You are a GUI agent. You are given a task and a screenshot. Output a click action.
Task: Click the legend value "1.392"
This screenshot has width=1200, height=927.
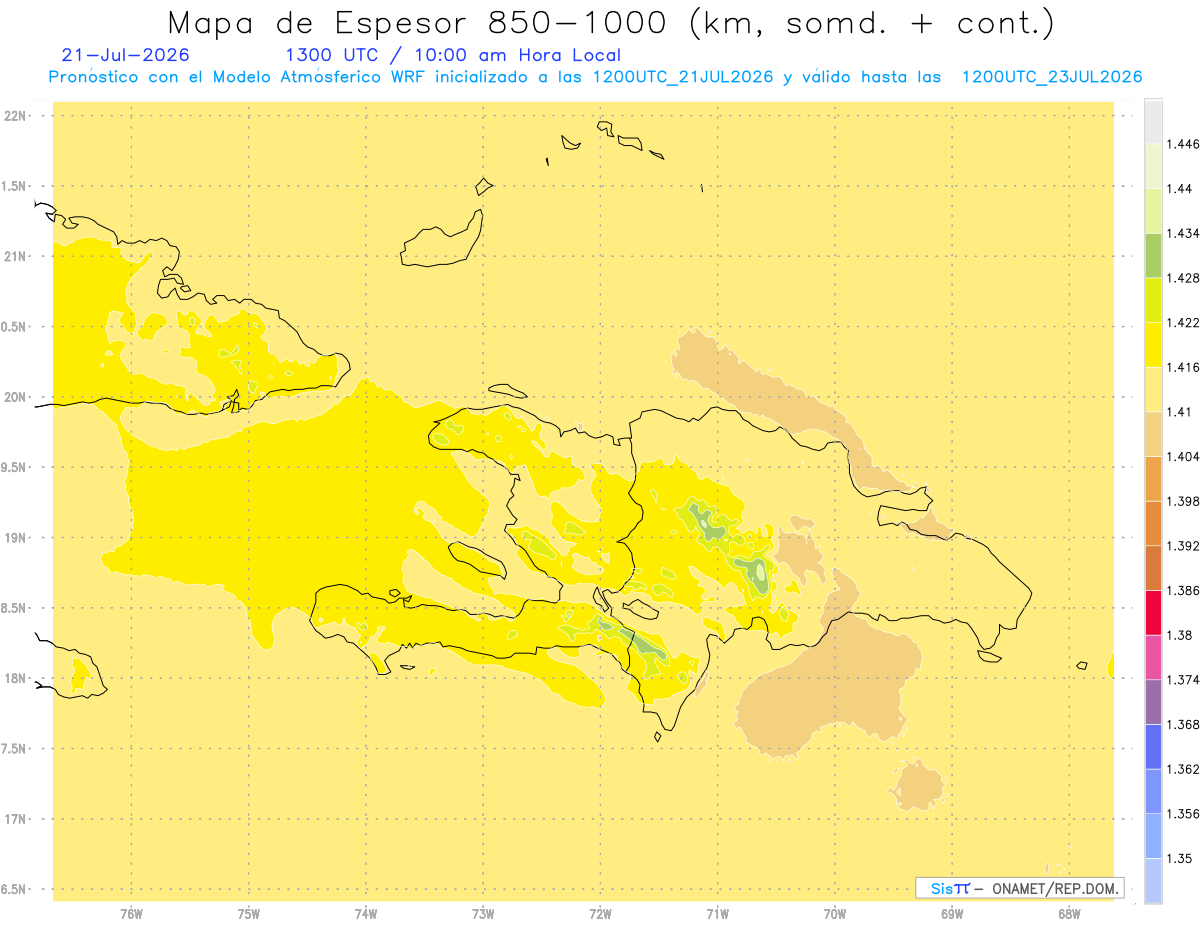point(1183,546)
